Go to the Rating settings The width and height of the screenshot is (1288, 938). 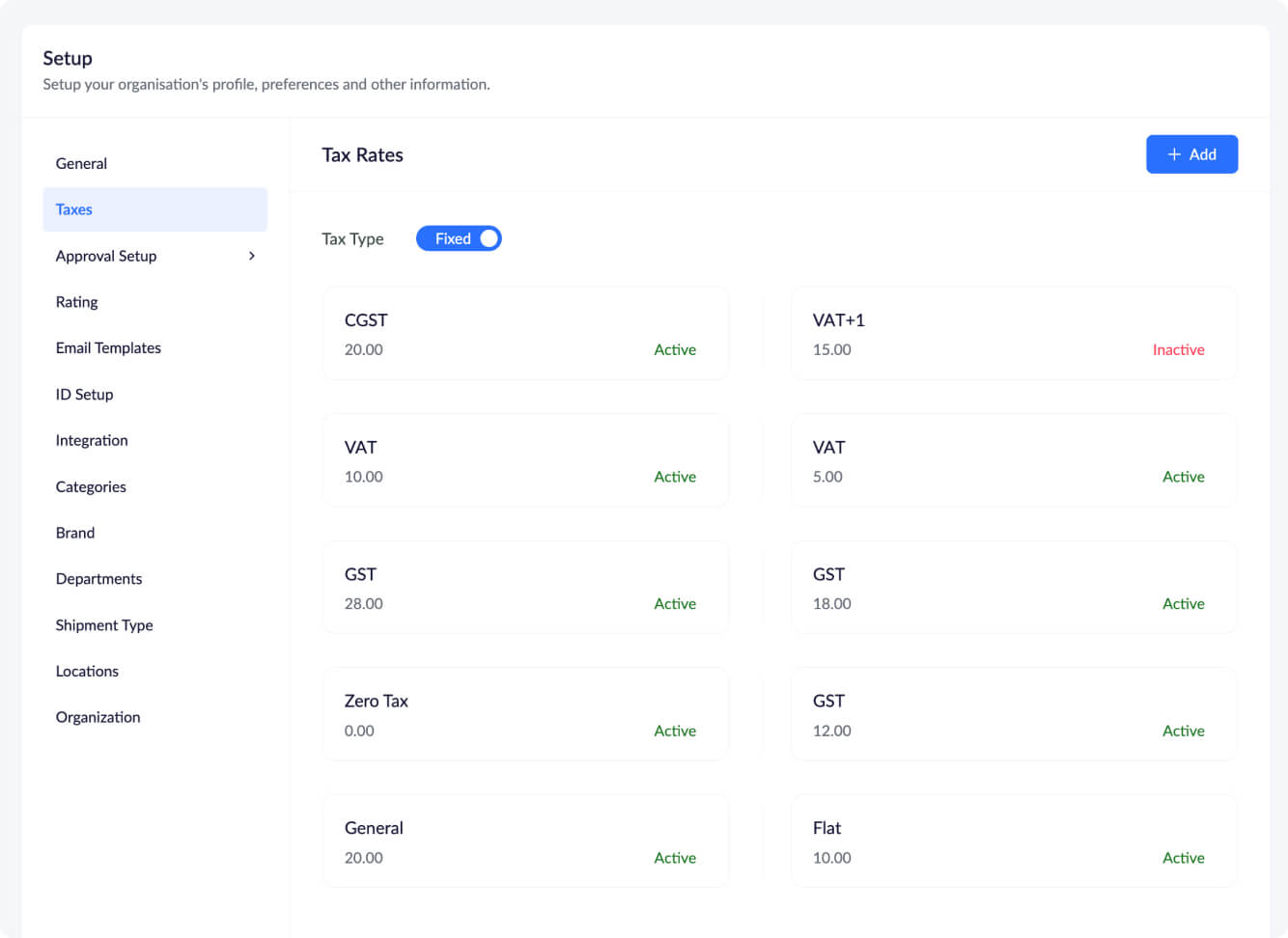(76, 302)
